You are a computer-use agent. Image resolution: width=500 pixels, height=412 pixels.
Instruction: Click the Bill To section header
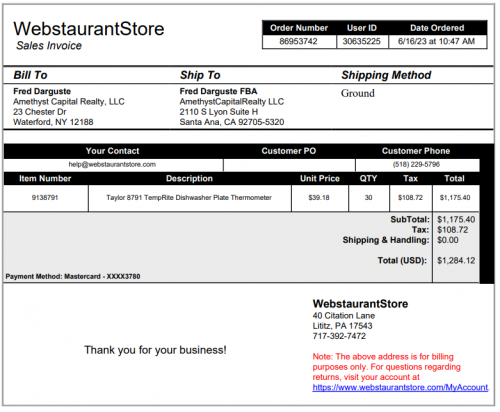pos(30,75)
